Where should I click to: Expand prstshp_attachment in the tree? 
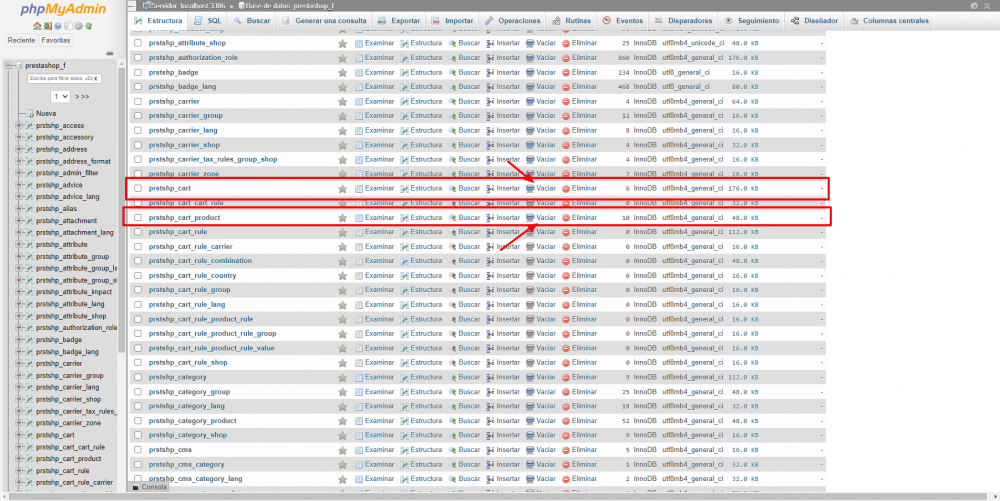[19, 221]
